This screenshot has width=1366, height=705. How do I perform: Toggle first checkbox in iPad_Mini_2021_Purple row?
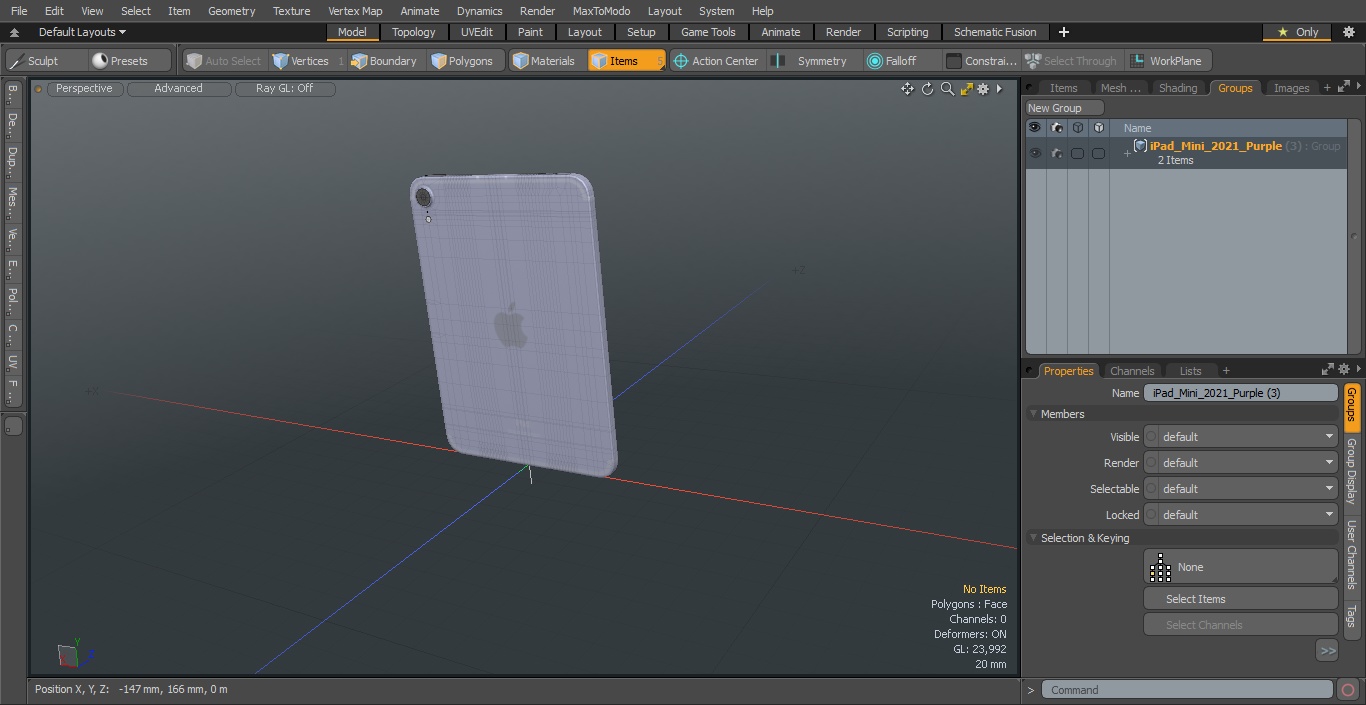click(x=1077, y=153)
